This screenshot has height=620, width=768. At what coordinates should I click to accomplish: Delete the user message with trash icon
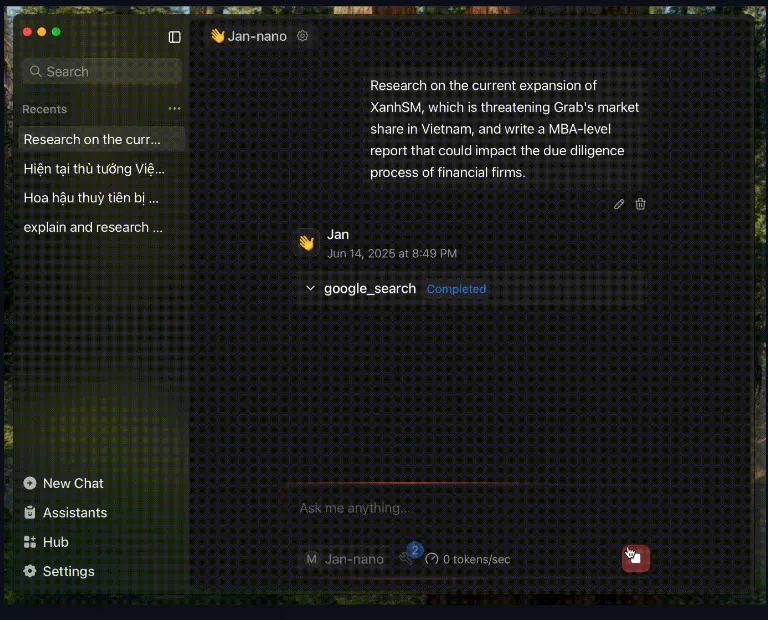coord(641,204)
